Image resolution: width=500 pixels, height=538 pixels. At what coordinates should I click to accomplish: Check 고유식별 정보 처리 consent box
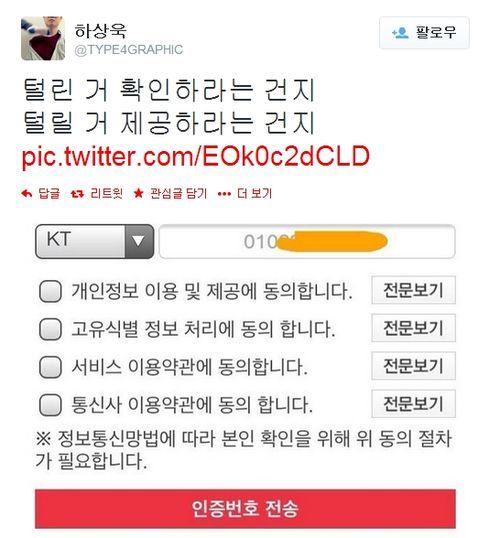[x=50, y=329]
